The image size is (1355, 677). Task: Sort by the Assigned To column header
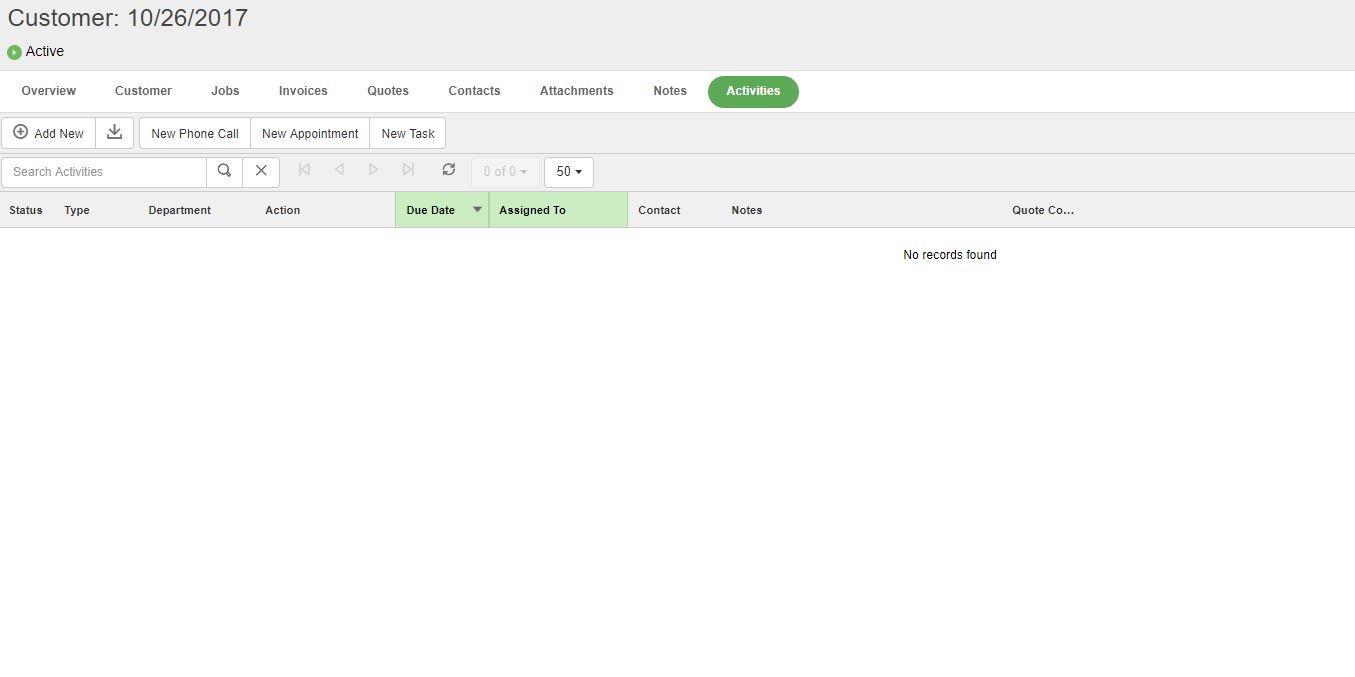click(533, 210)
